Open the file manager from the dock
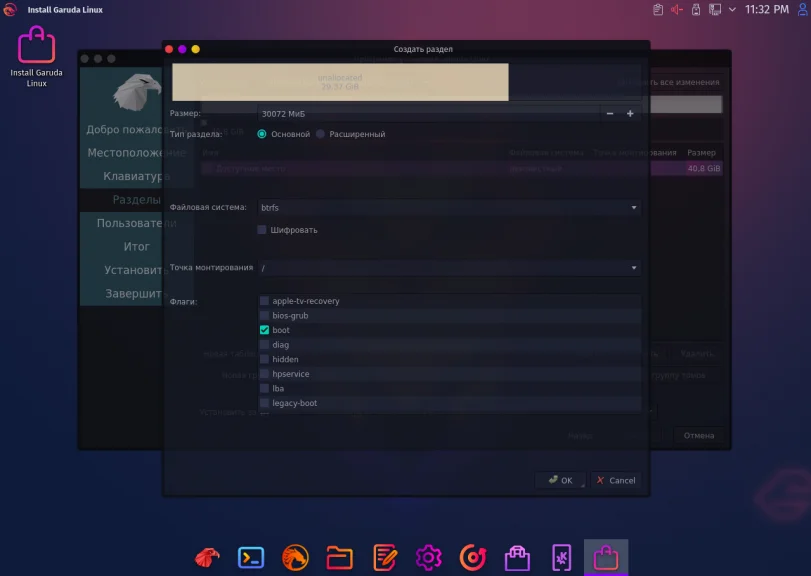The width and height of the screenshot is (811, 576). click(x=340, y=557)
